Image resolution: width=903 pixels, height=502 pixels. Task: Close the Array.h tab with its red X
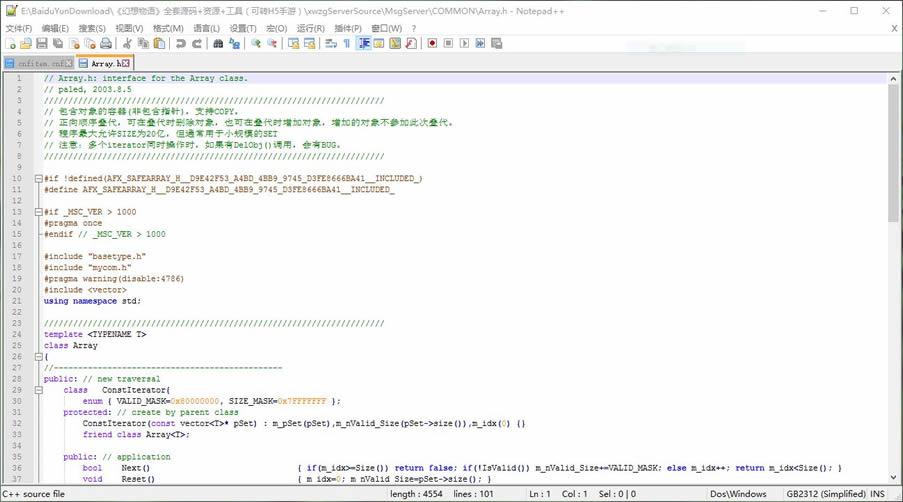tap(126, 63)
